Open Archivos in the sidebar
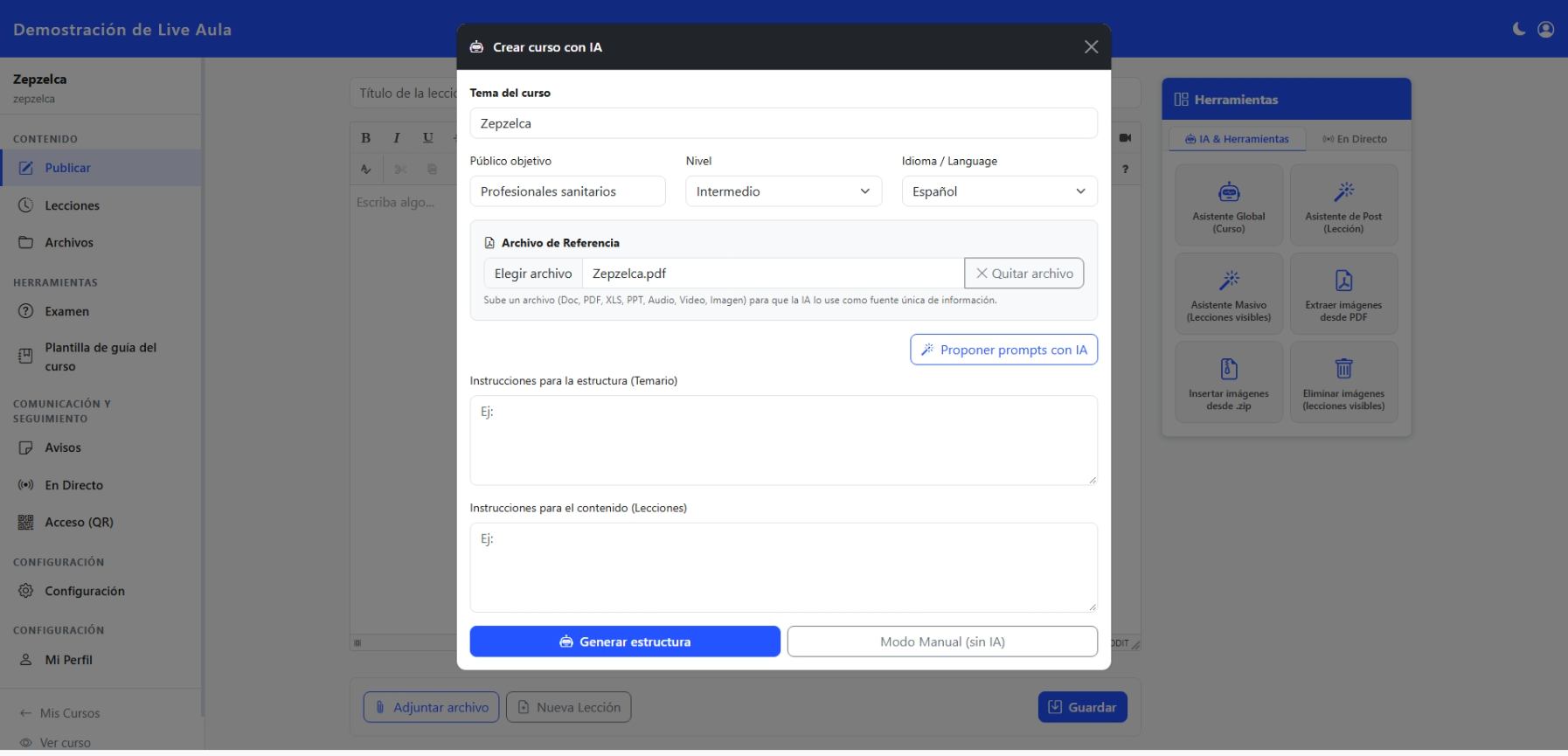This screenshot has width=1568, height=756. tap(101, 242)
